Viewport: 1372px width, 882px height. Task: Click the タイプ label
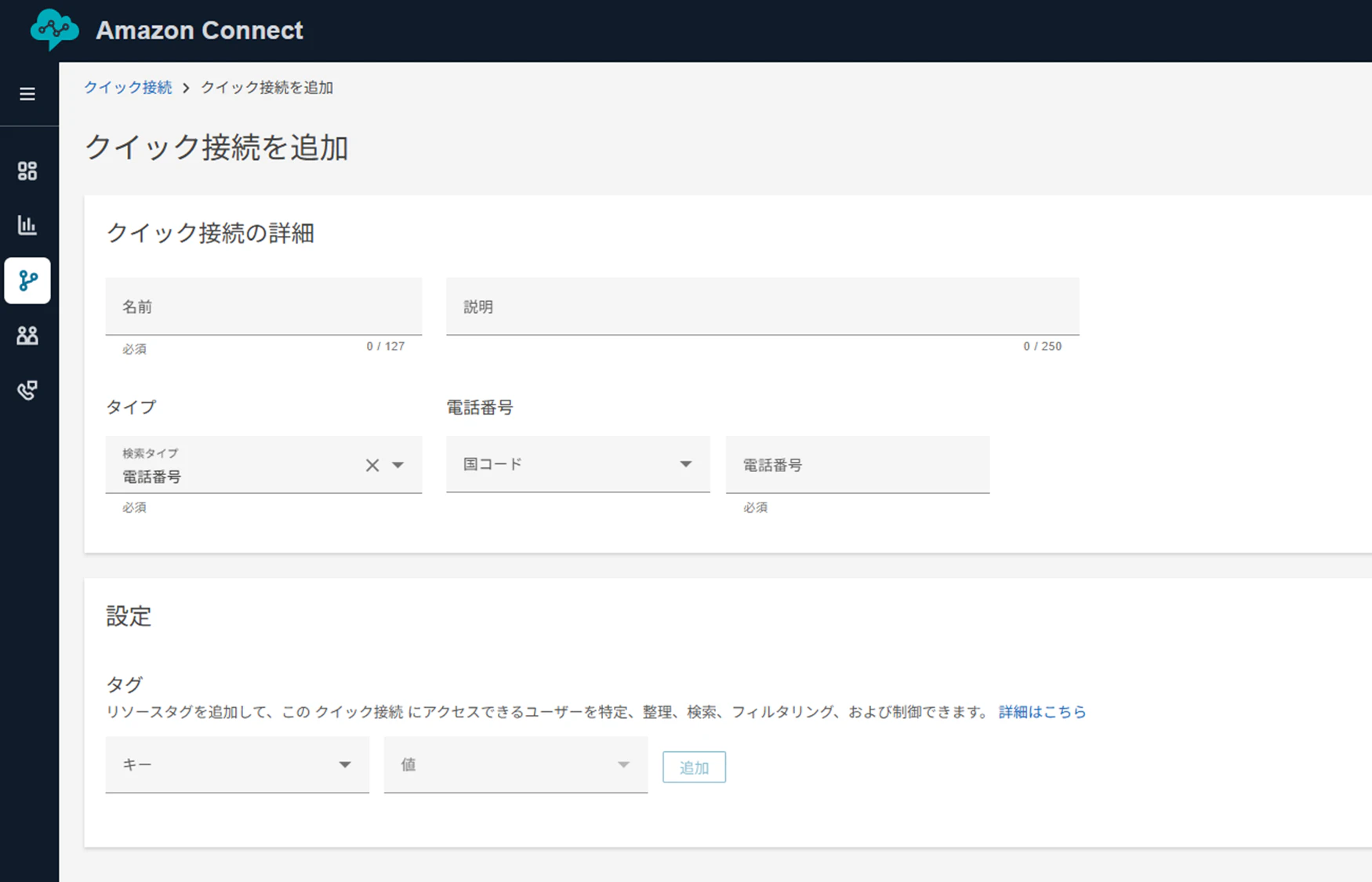click(x=131, y=407)
